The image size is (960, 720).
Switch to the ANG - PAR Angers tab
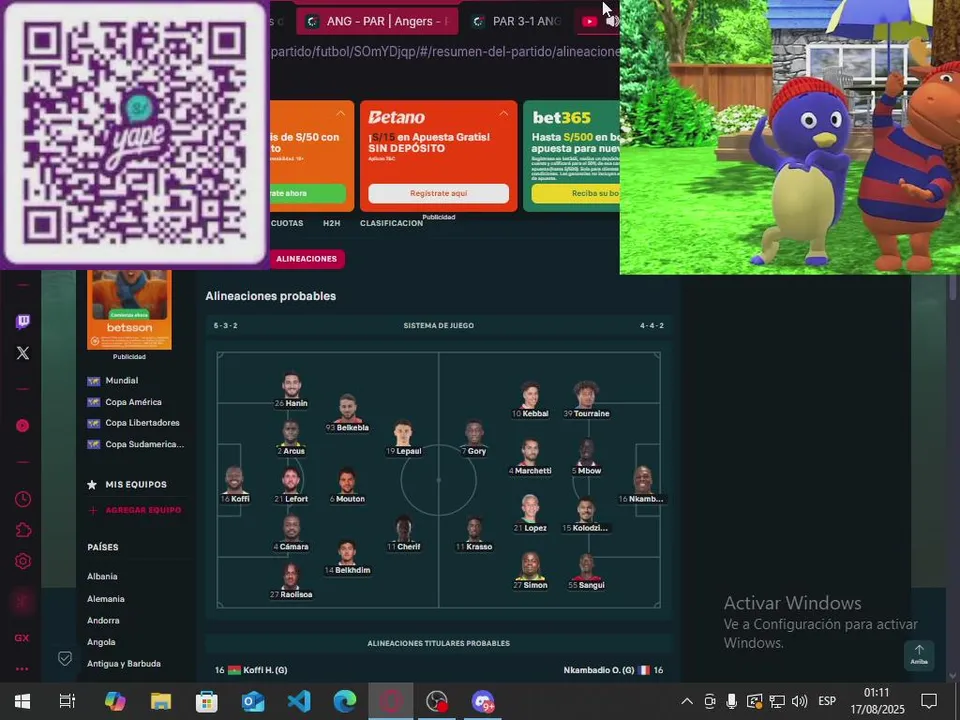[x=377, y=21]
